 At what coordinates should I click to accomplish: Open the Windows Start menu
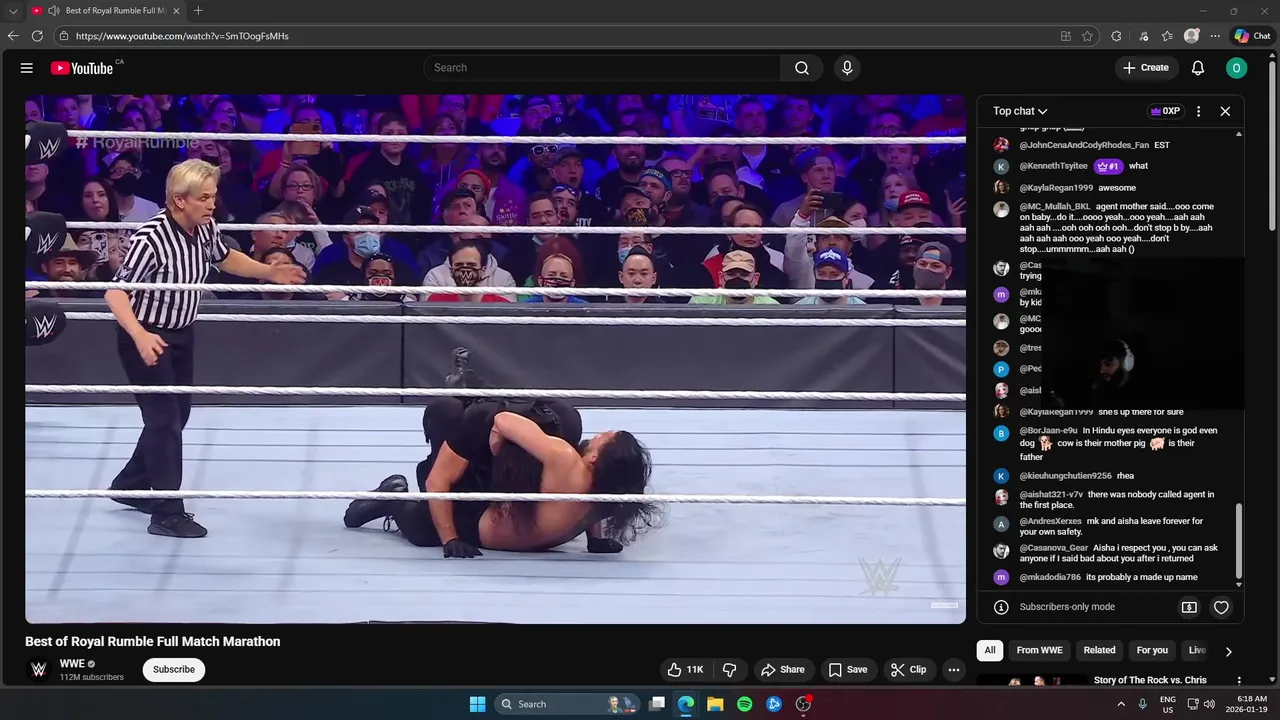pyautogui.click(x=478, y=704)
